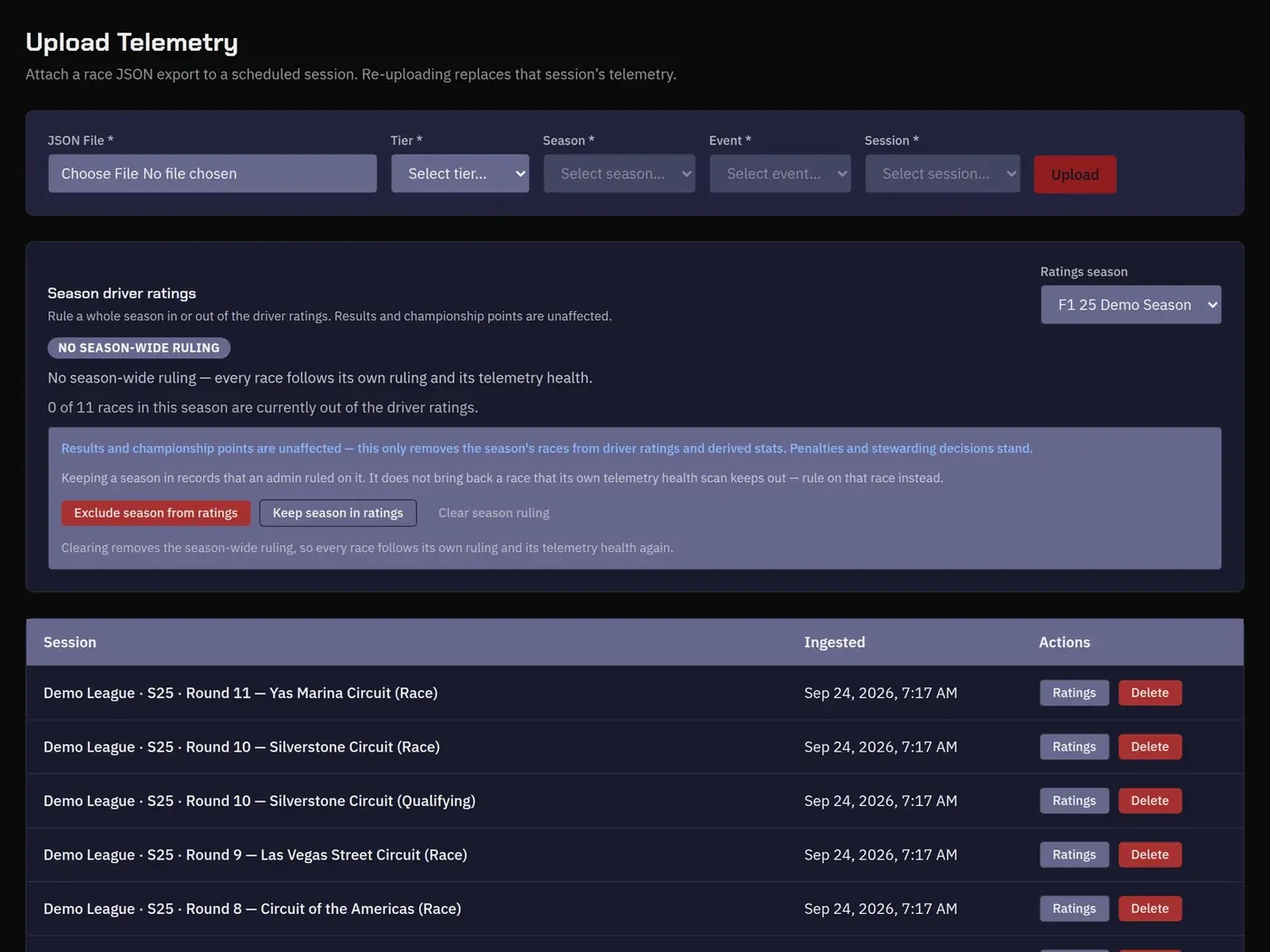The height and width of the screenshot is (952, 1270).
Task: Click the '0 of 11 races' status line
Action: point(263,407)
